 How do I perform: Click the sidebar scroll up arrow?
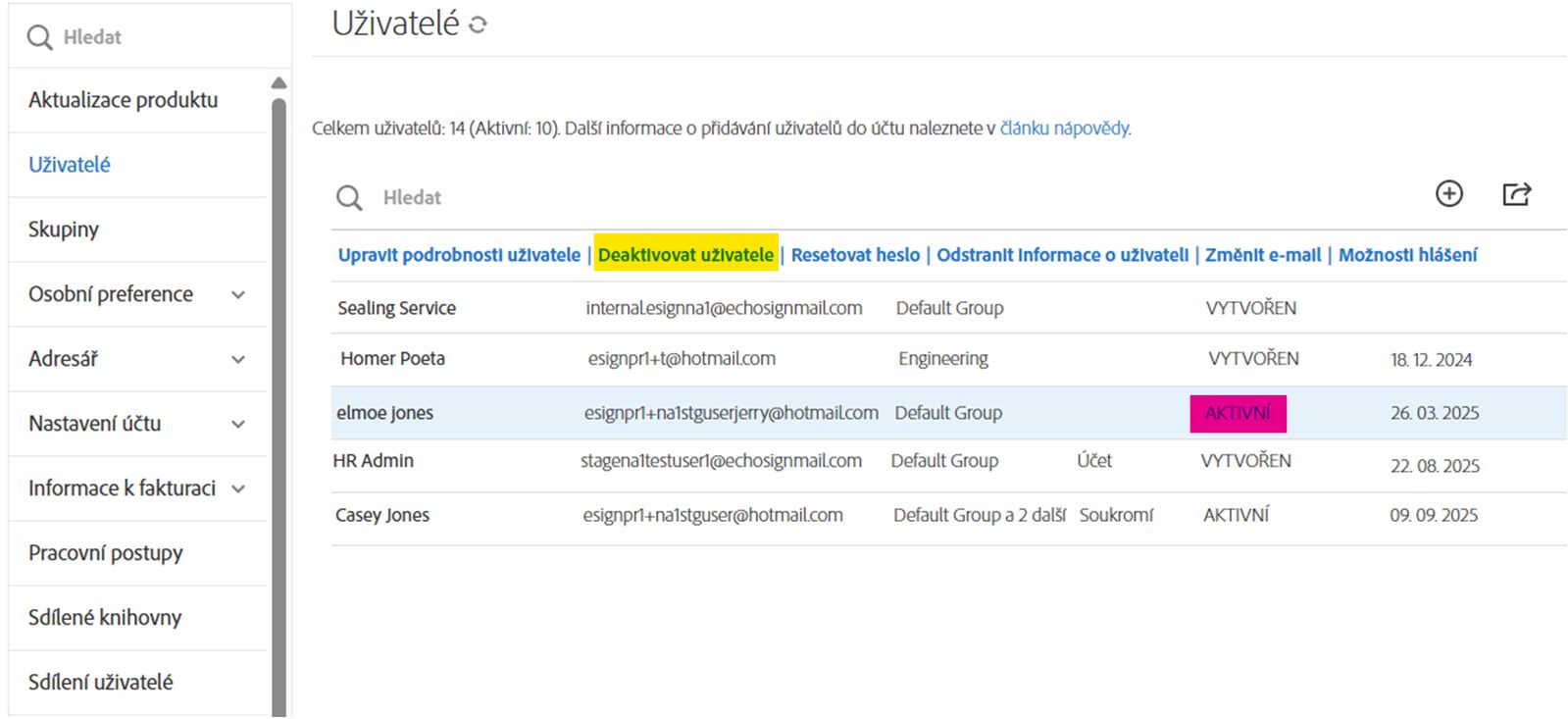point(279,83)
